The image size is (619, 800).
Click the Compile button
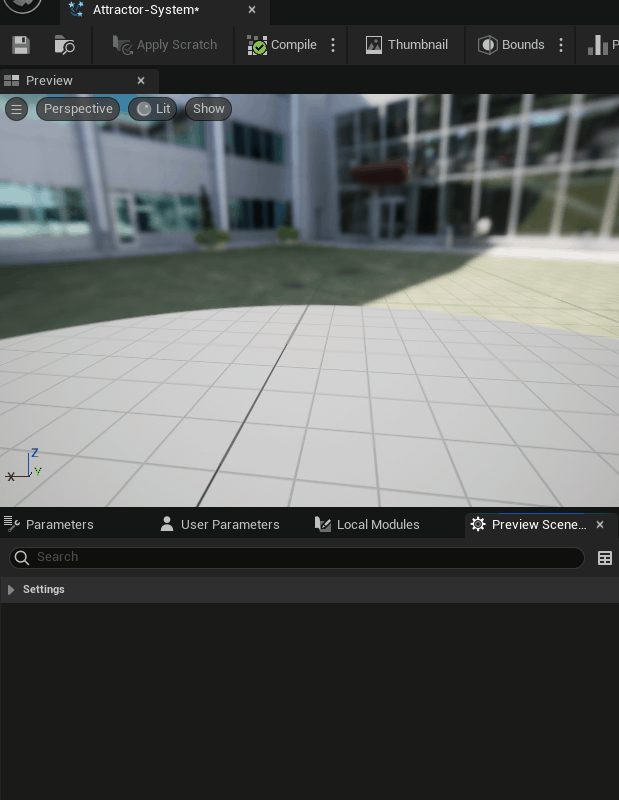(x=282, y=45)
